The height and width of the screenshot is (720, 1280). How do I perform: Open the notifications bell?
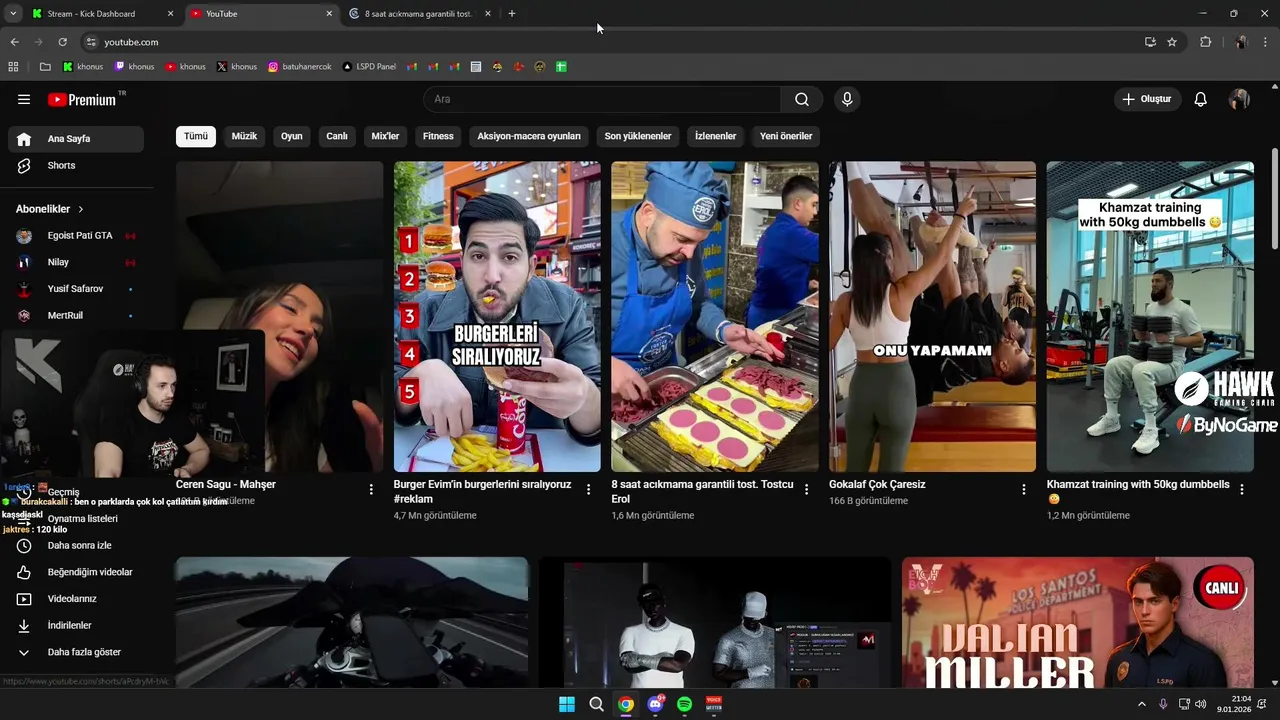1201,99
